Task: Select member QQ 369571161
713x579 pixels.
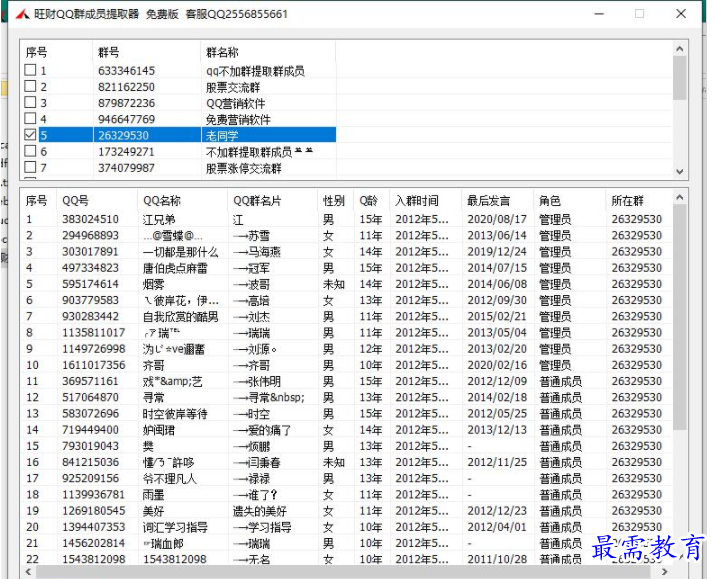Action: (90, 381)
